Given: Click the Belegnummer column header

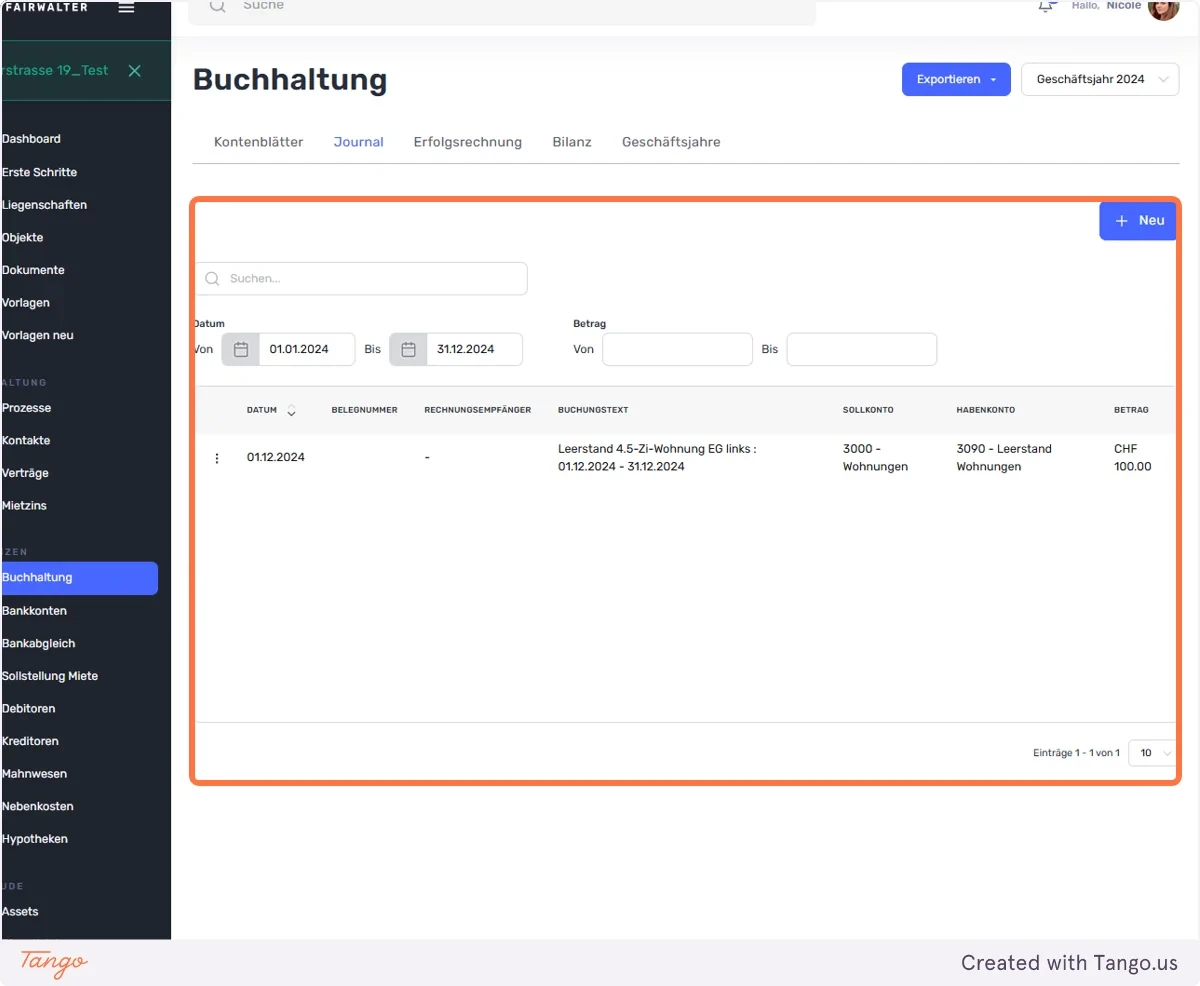Looking at the screenshot, I should 365,410.
